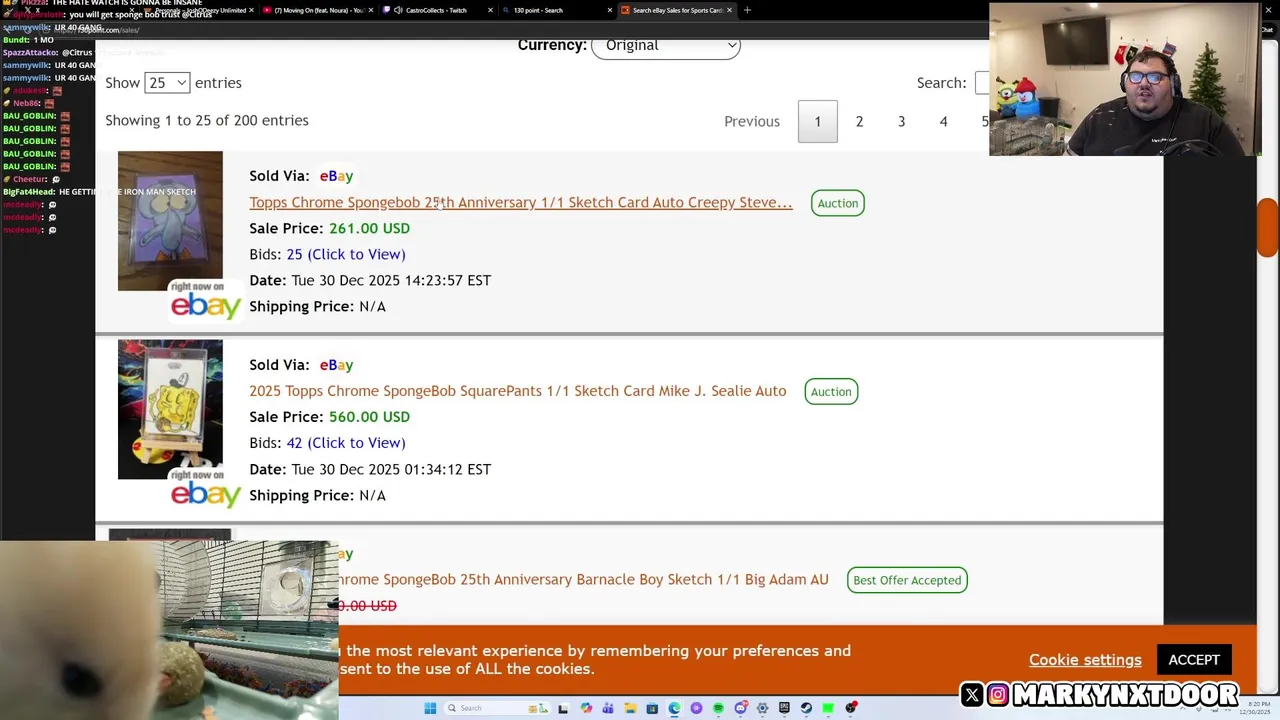The height and width of the screenshot is (720, 1280).
Task: Click the 261.00 USD sale price
Action: coord(369,228)
